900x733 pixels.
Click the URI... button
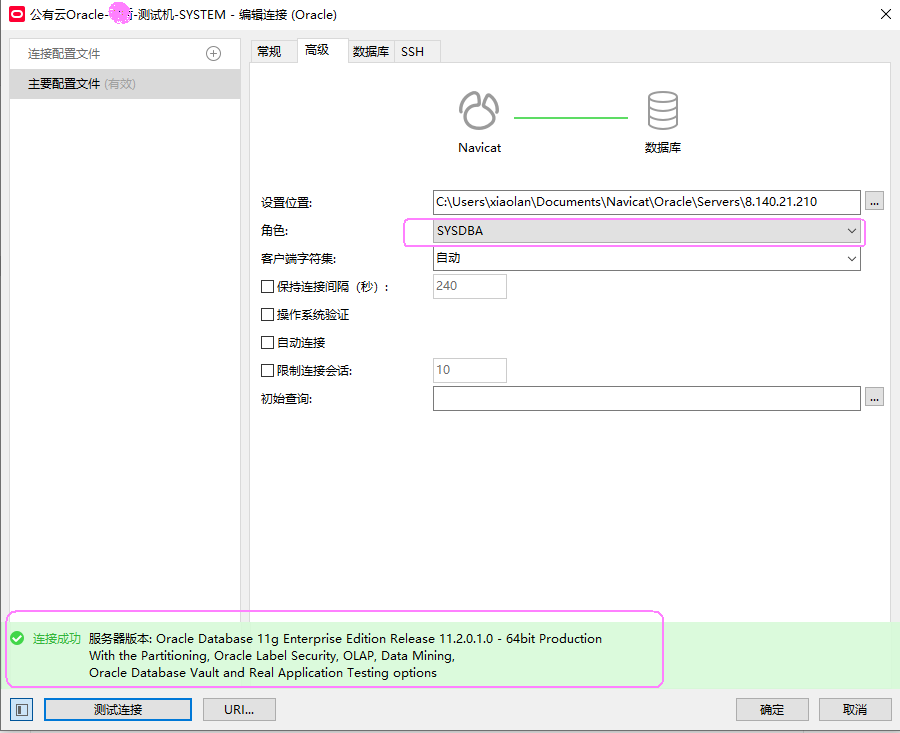239,709
